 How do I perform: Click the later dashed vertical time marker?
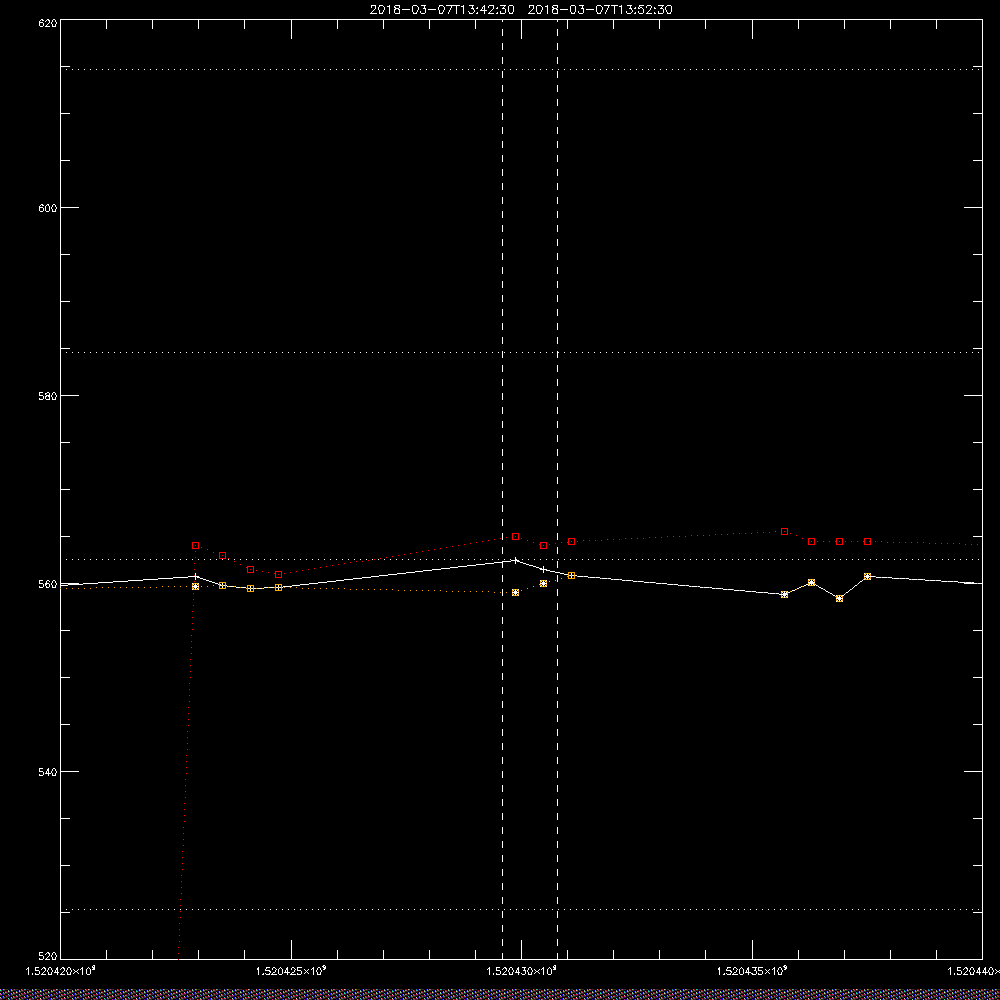[x=557, y=490]
